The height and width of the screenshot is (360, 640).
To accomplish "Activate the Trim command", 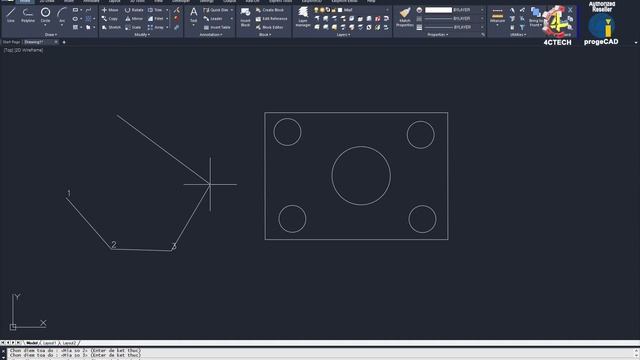I will click(x=155, y=10).
